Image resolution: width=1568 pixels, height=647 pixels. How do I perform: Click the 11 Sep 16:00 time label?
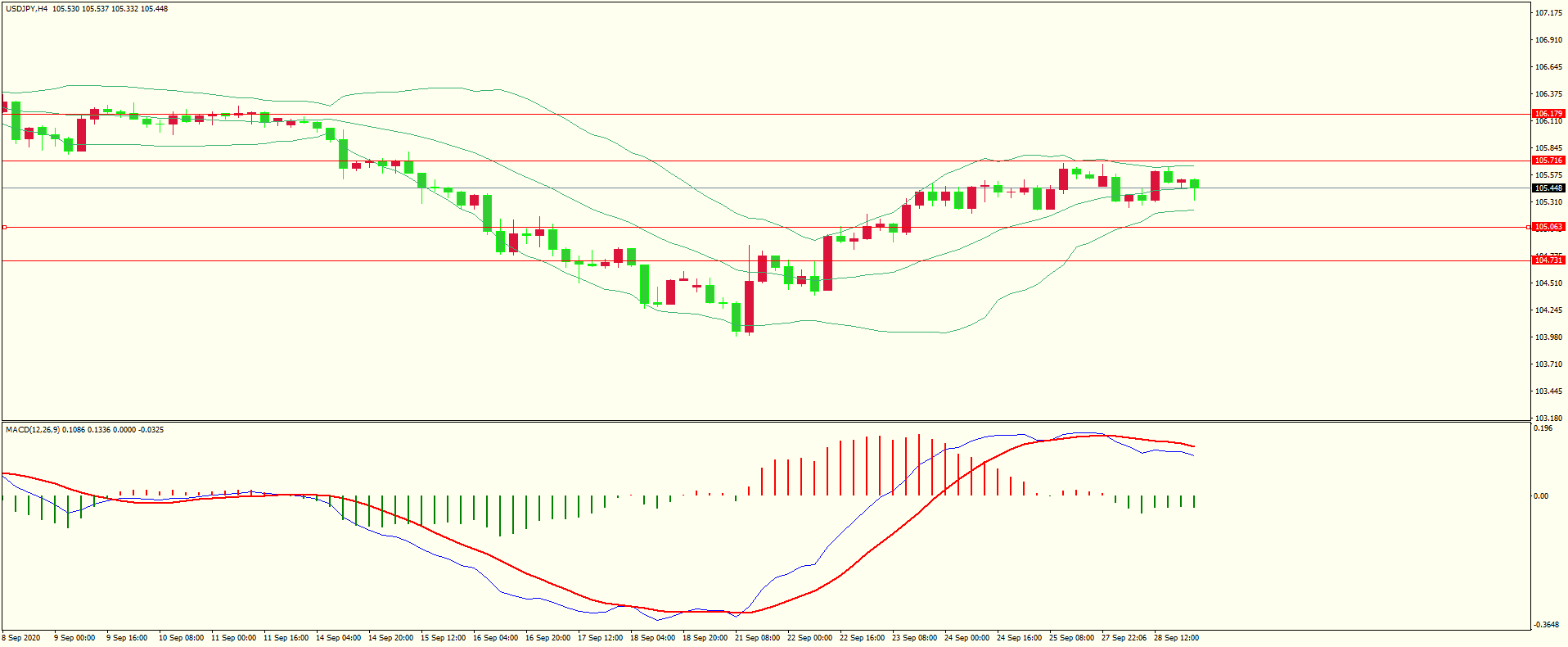(x=286, y=638)
